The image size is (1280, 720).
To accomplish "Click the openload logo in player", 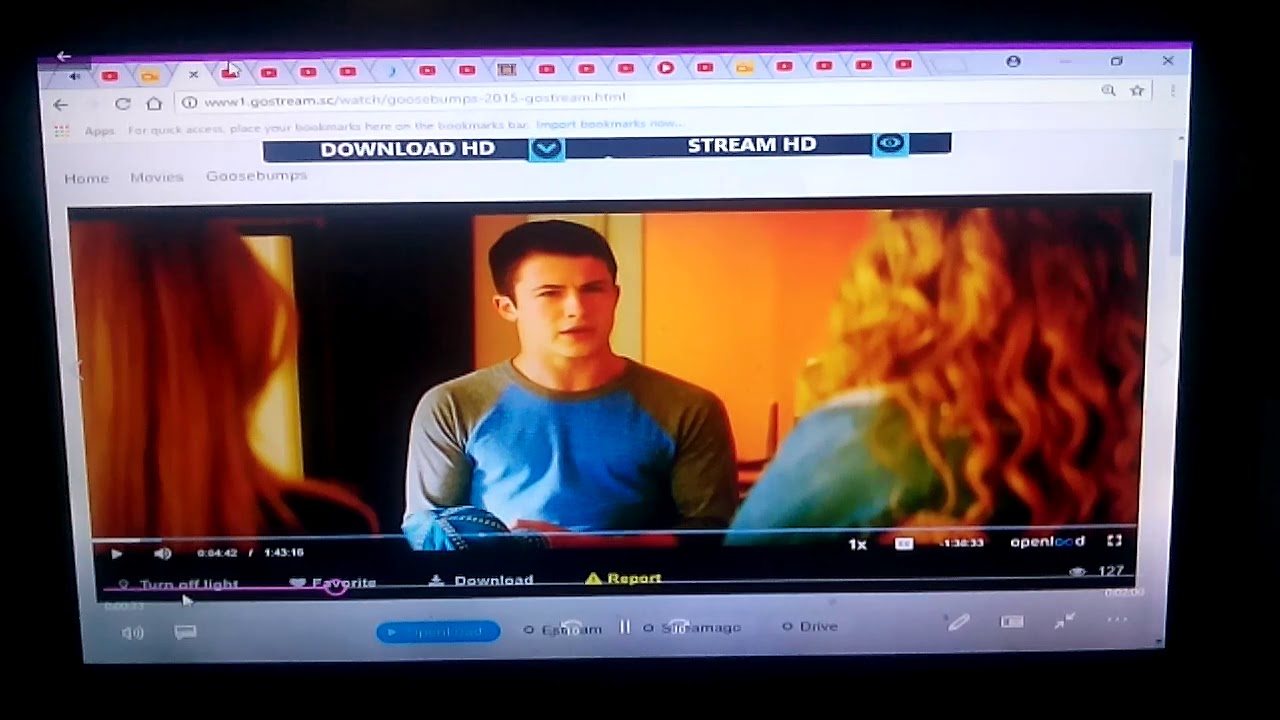I will click(x=1046, y=542).
